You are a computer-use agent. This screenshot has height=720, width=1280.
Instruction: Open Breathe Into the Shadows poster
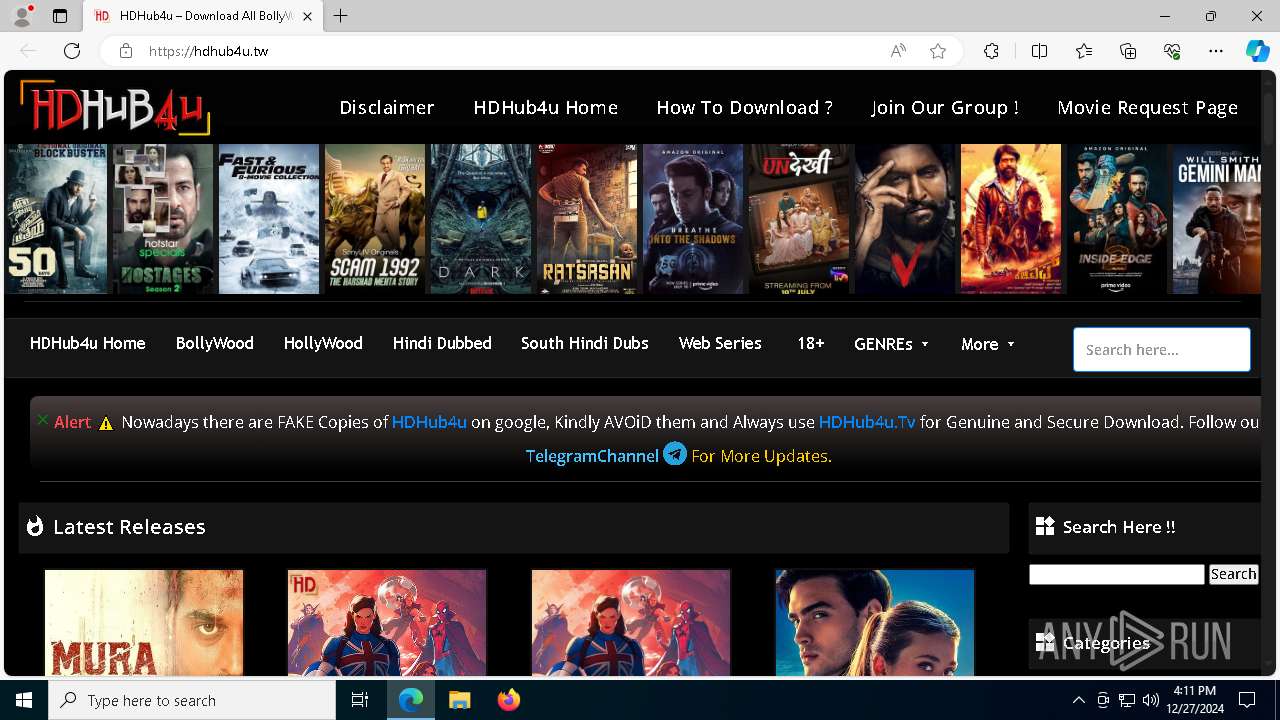(693, 219)
